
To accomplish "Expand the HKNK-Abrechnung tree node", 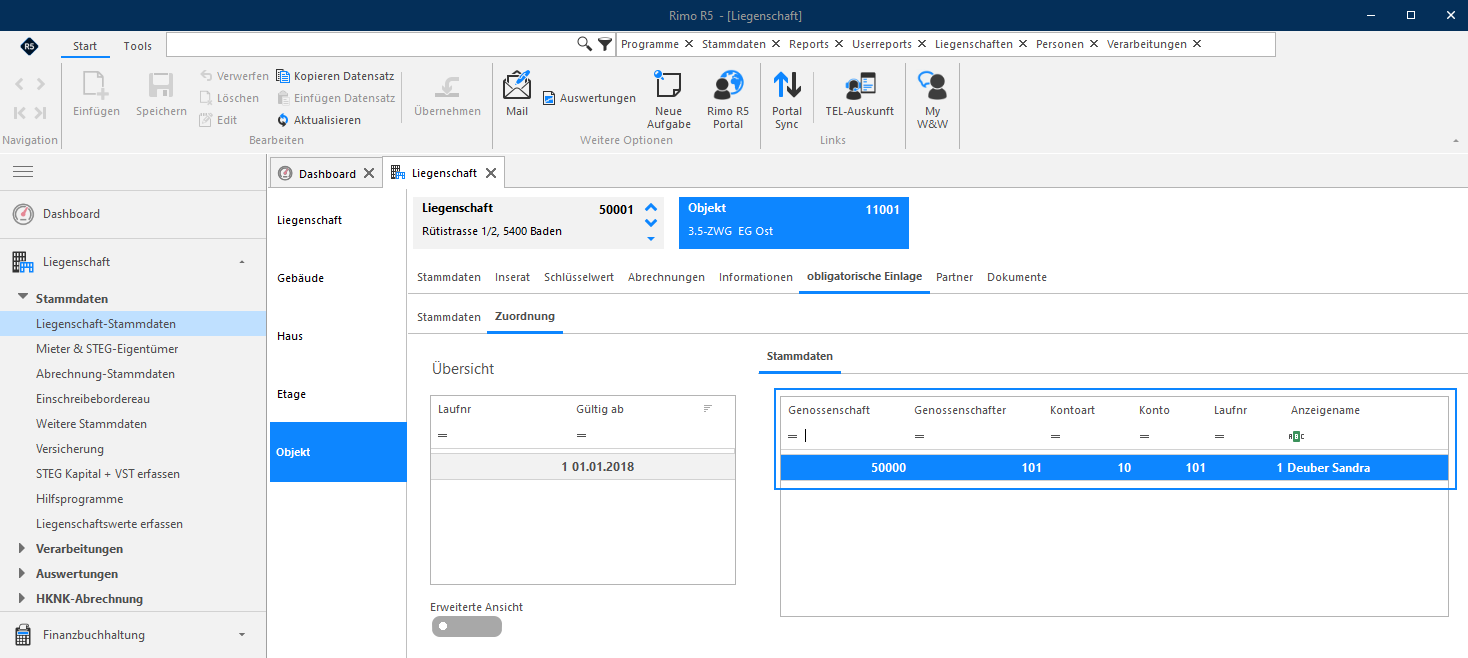I will click(23, 598).
